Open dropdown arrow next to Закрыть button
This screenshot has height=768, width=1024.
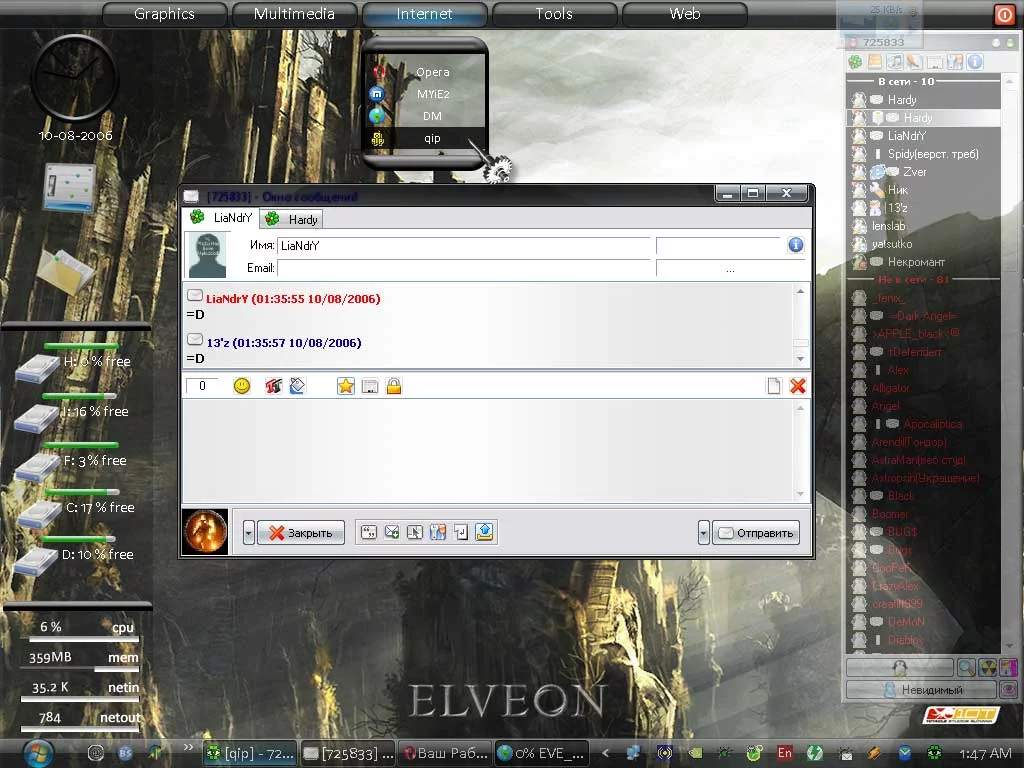pos(248,533)
